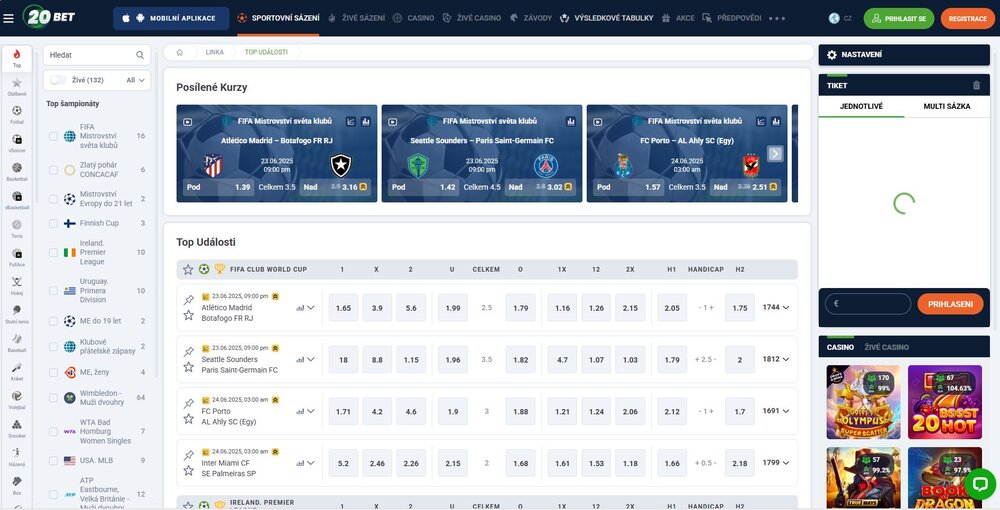This screenshot has height=510, width=1000.
Task: Click the Hledat search input field
Action: click(x=90, y=55)
